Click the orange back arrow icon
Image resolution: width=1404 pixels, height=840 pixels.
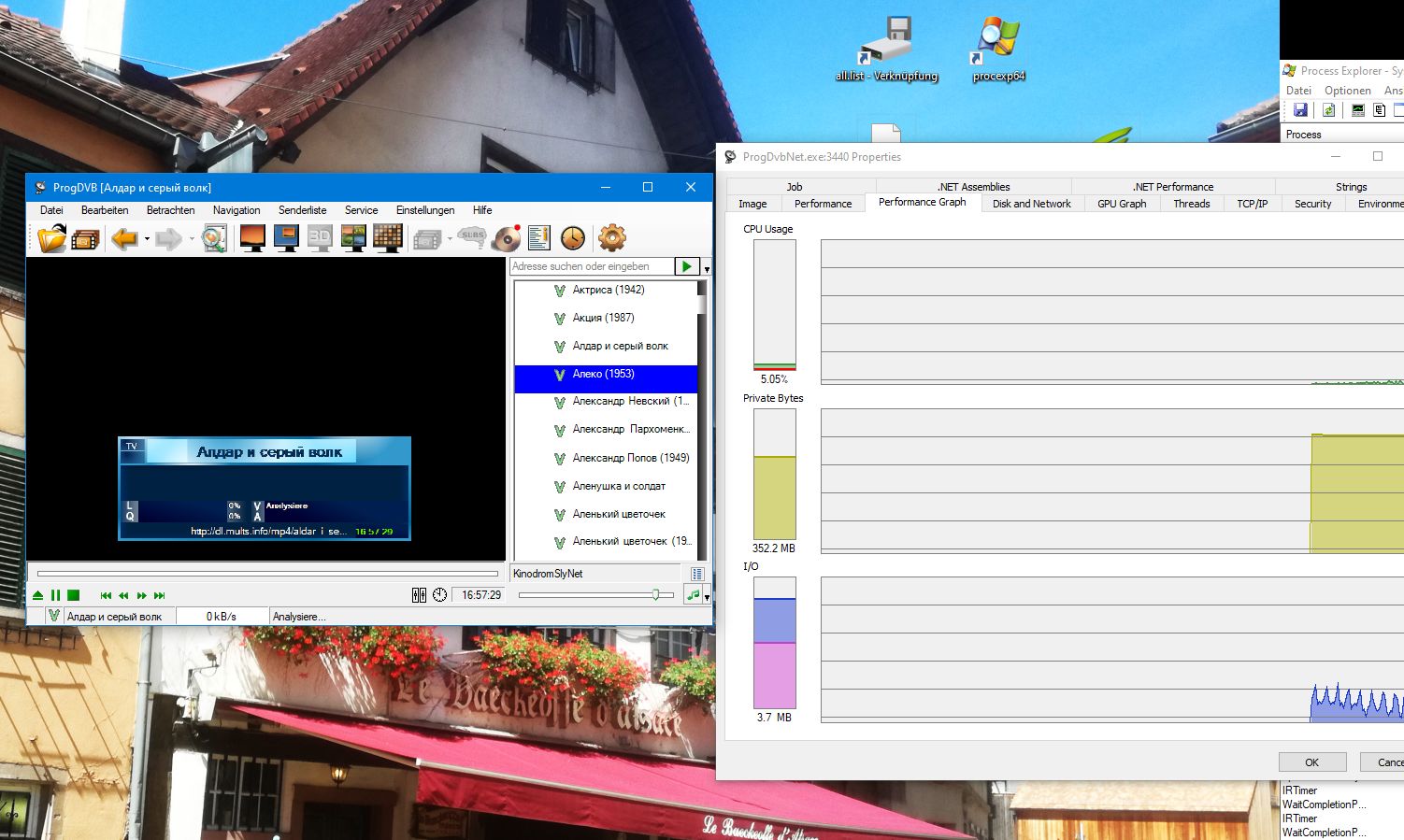(123, 239)
